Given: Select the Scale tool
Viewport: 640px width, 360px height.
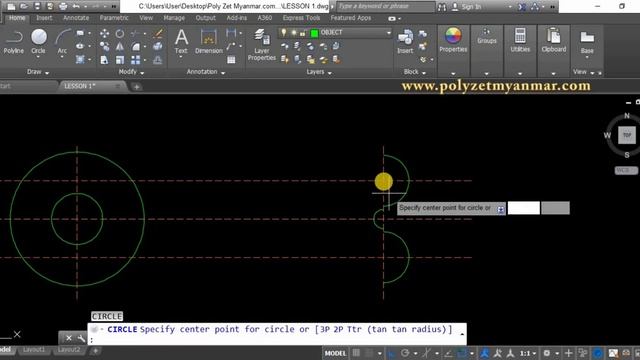Looking at the screenshot, I should pyautogui.click(x=120, y=60).
